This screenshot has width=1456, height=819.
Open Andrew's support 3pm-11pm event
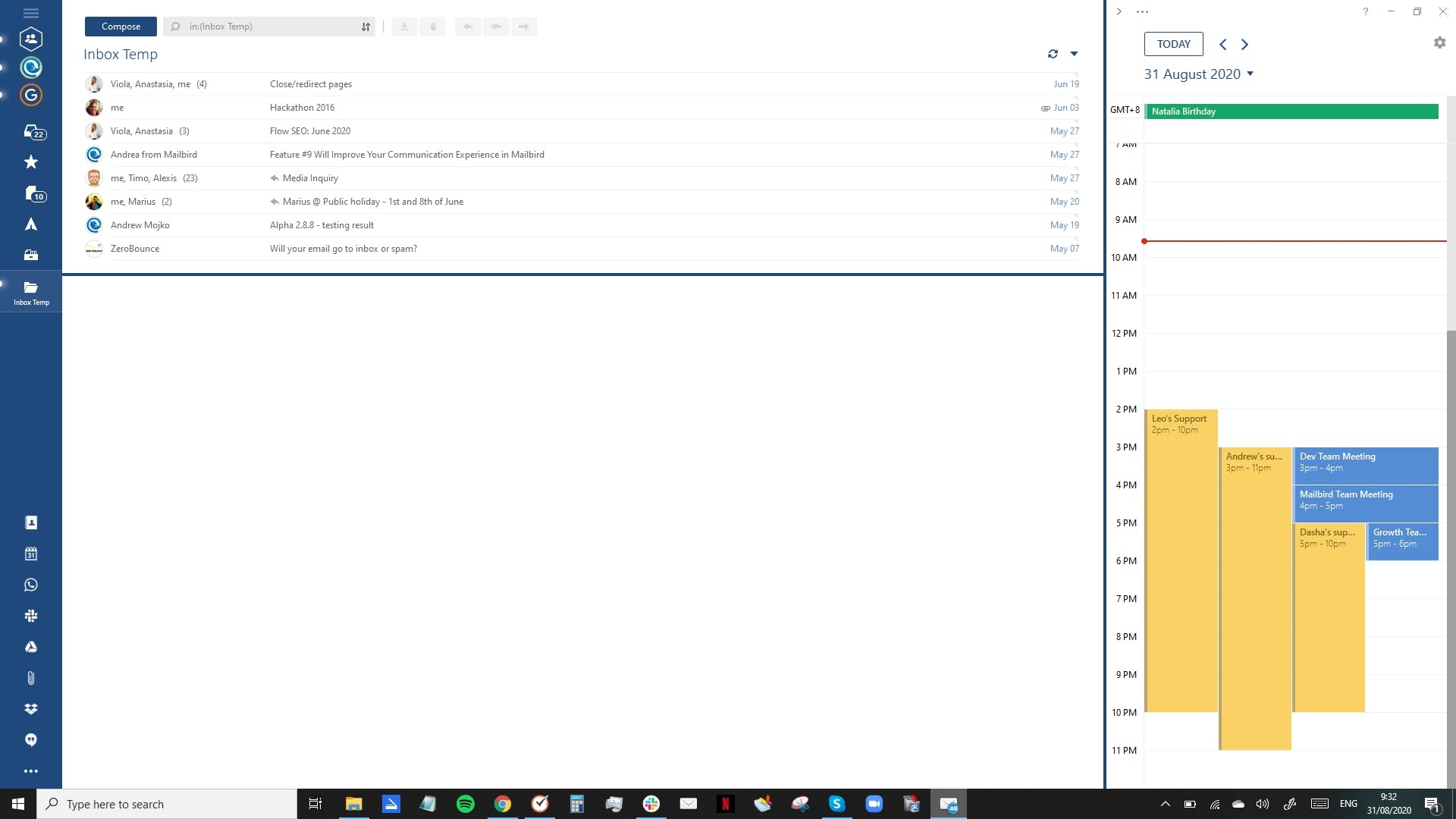[1255, 599]
